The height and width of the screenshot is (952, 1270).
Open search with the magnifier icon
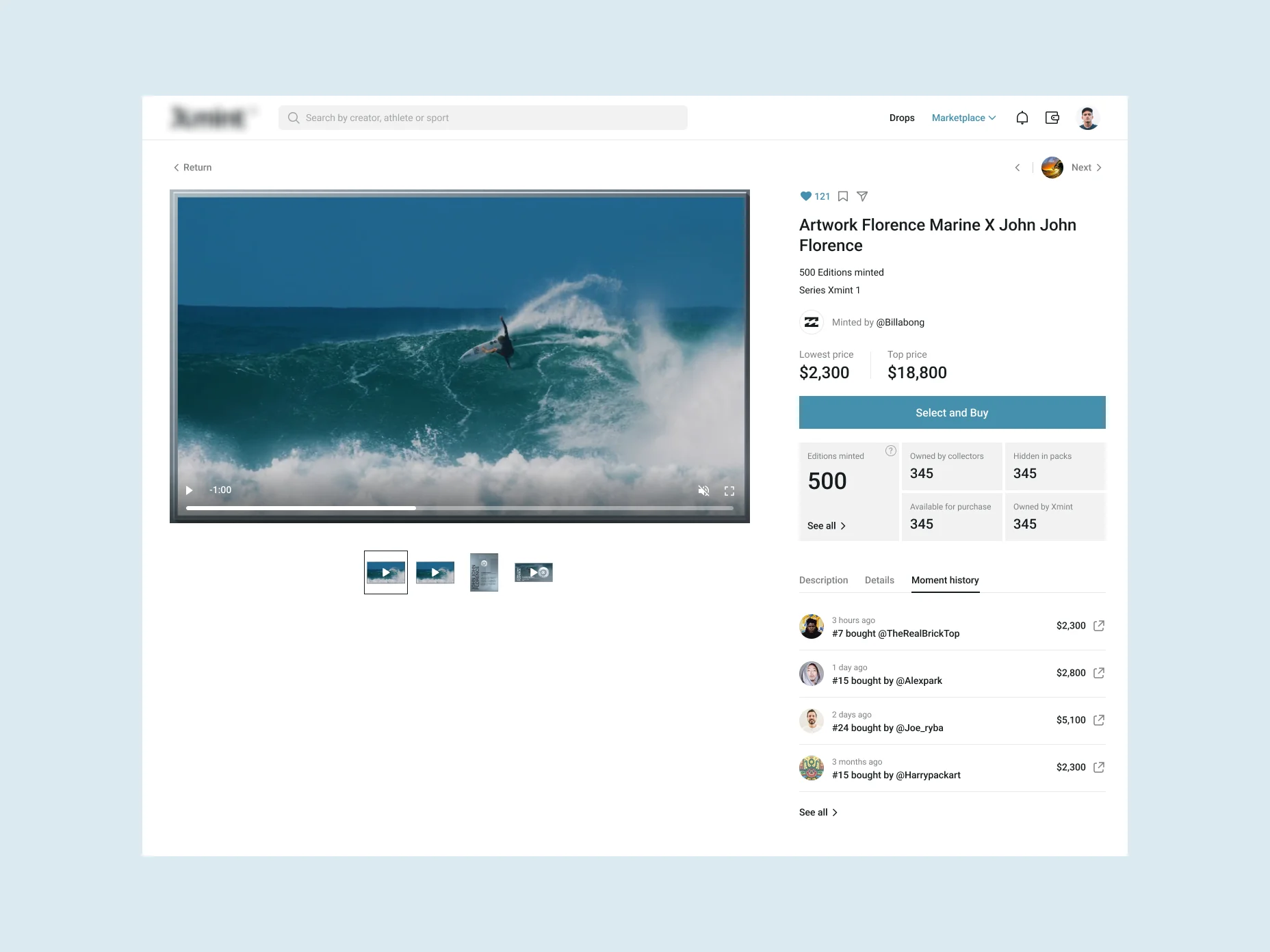293,117
